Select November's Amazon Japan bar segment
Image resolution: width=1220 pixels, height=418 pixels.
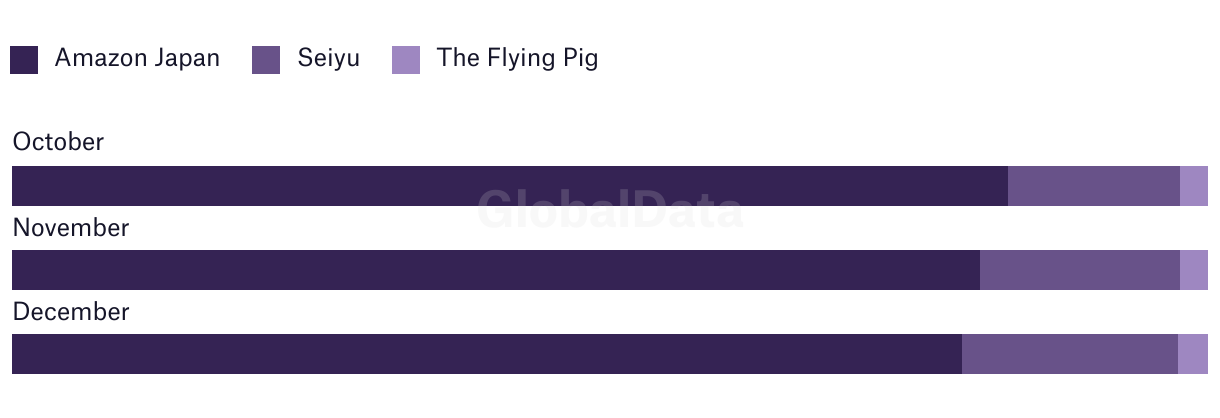click(x=496, y=270)
